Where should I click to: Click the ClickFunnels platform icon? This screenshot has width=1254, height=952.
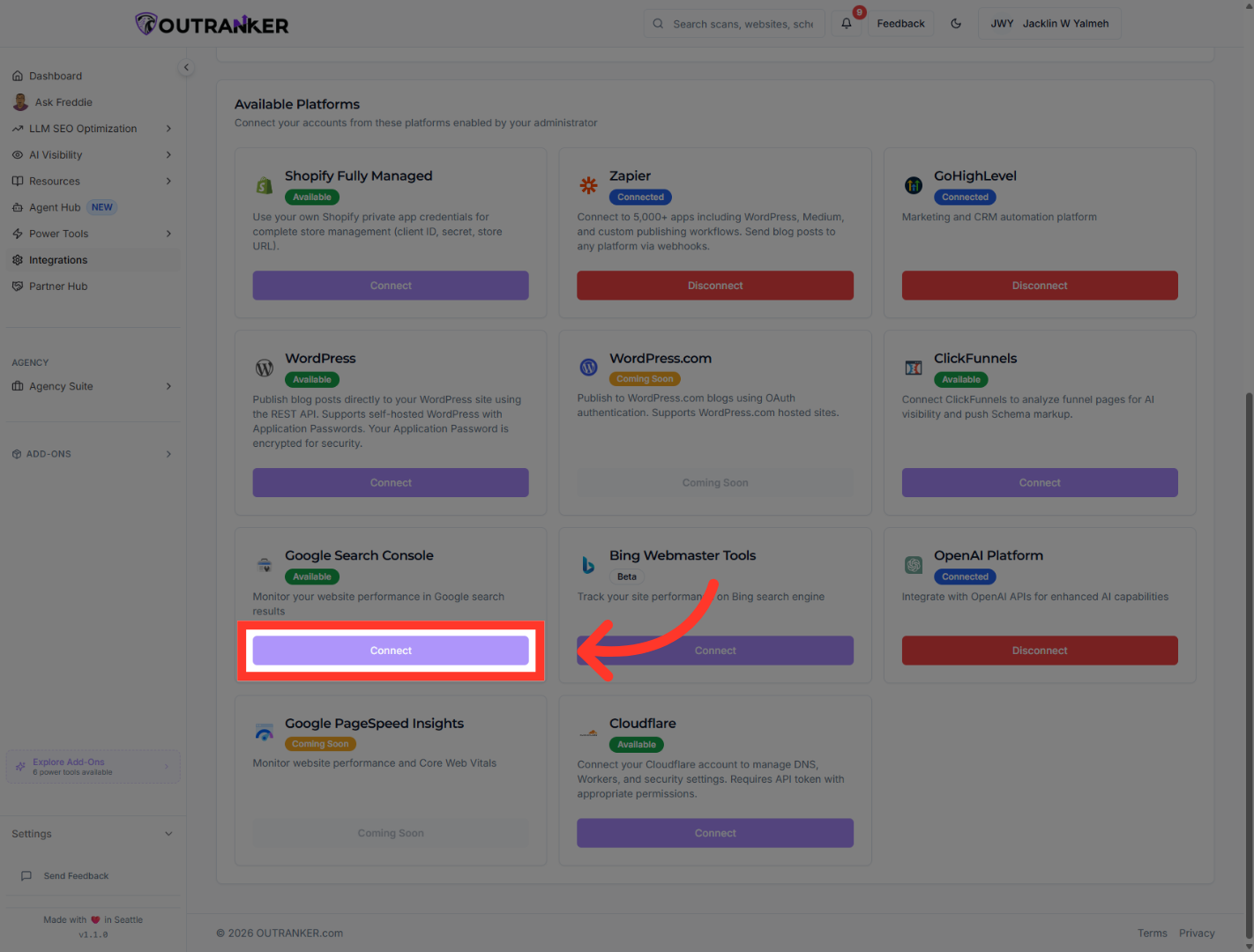pos(914,368)
